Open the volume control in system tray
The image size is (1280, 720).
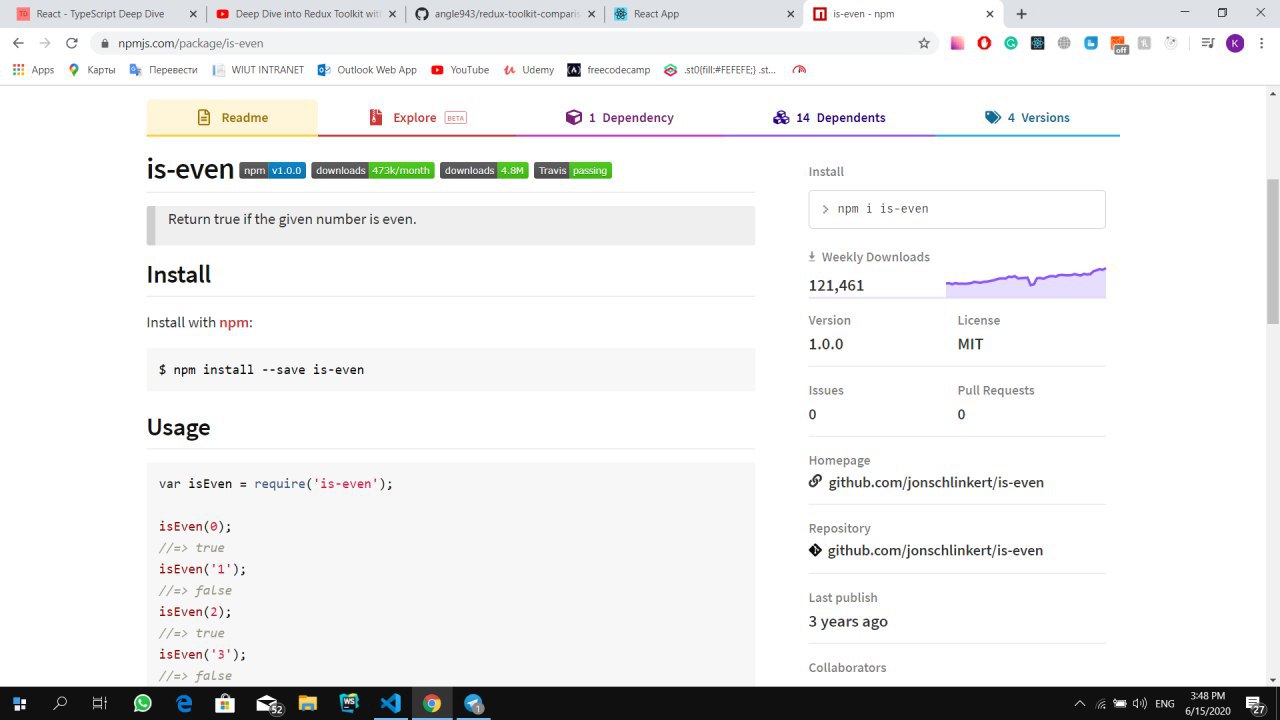(1140, 704)
